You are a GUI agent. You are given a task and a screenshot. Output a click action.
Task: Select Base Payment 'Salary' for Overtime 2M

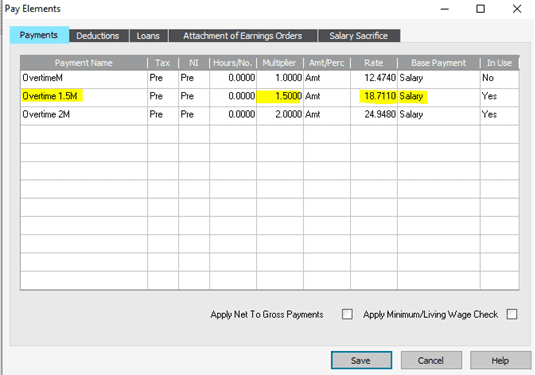pyautogui.click(x=439, y=115)
